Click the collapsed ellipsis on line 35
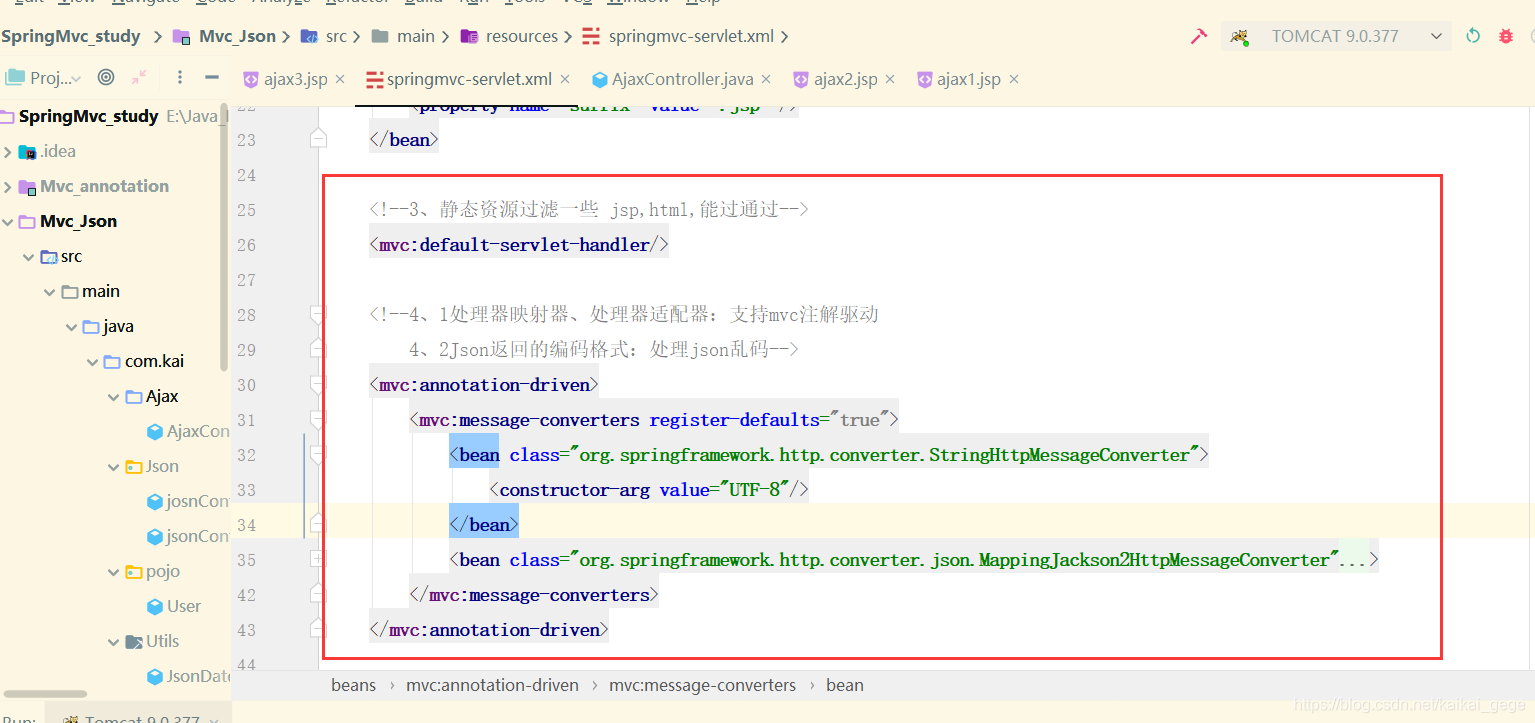 (x=1354, y=560)
